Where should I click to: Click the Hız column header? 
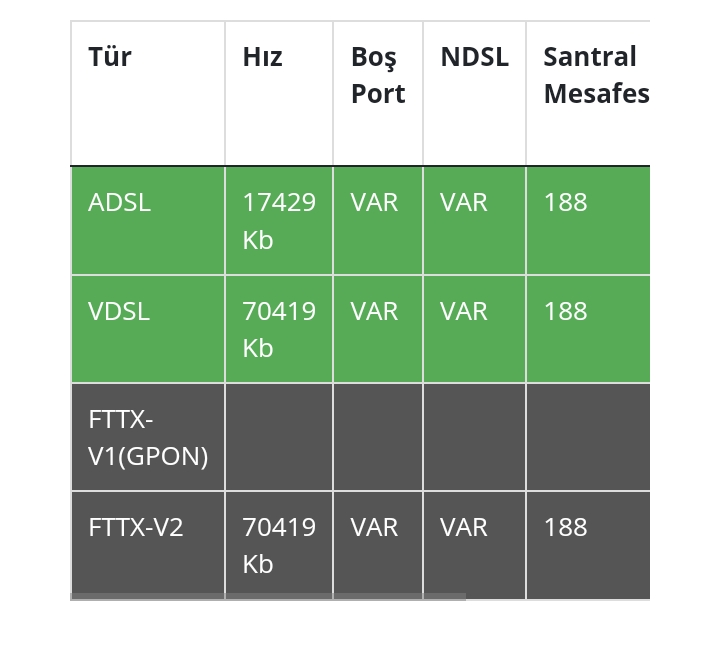coord(262,57)
